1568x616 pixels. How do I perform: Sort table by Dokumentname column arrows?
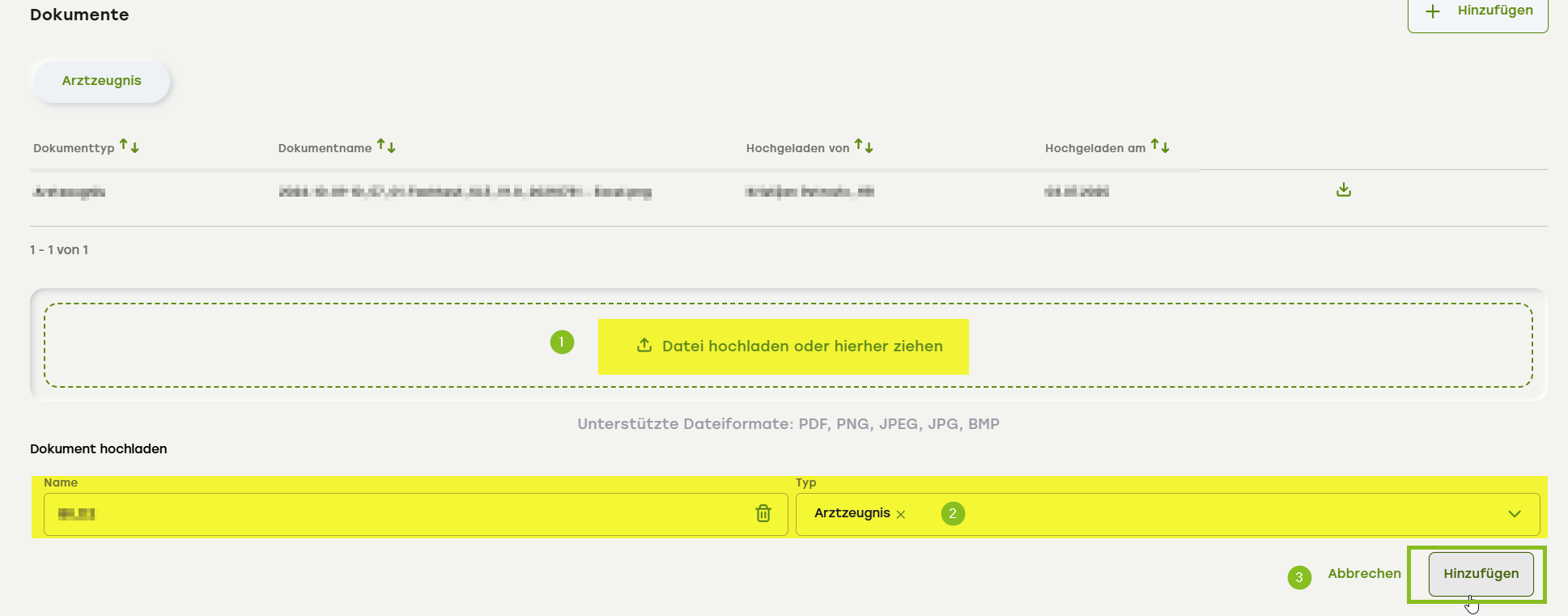click(x=387, y=147)
